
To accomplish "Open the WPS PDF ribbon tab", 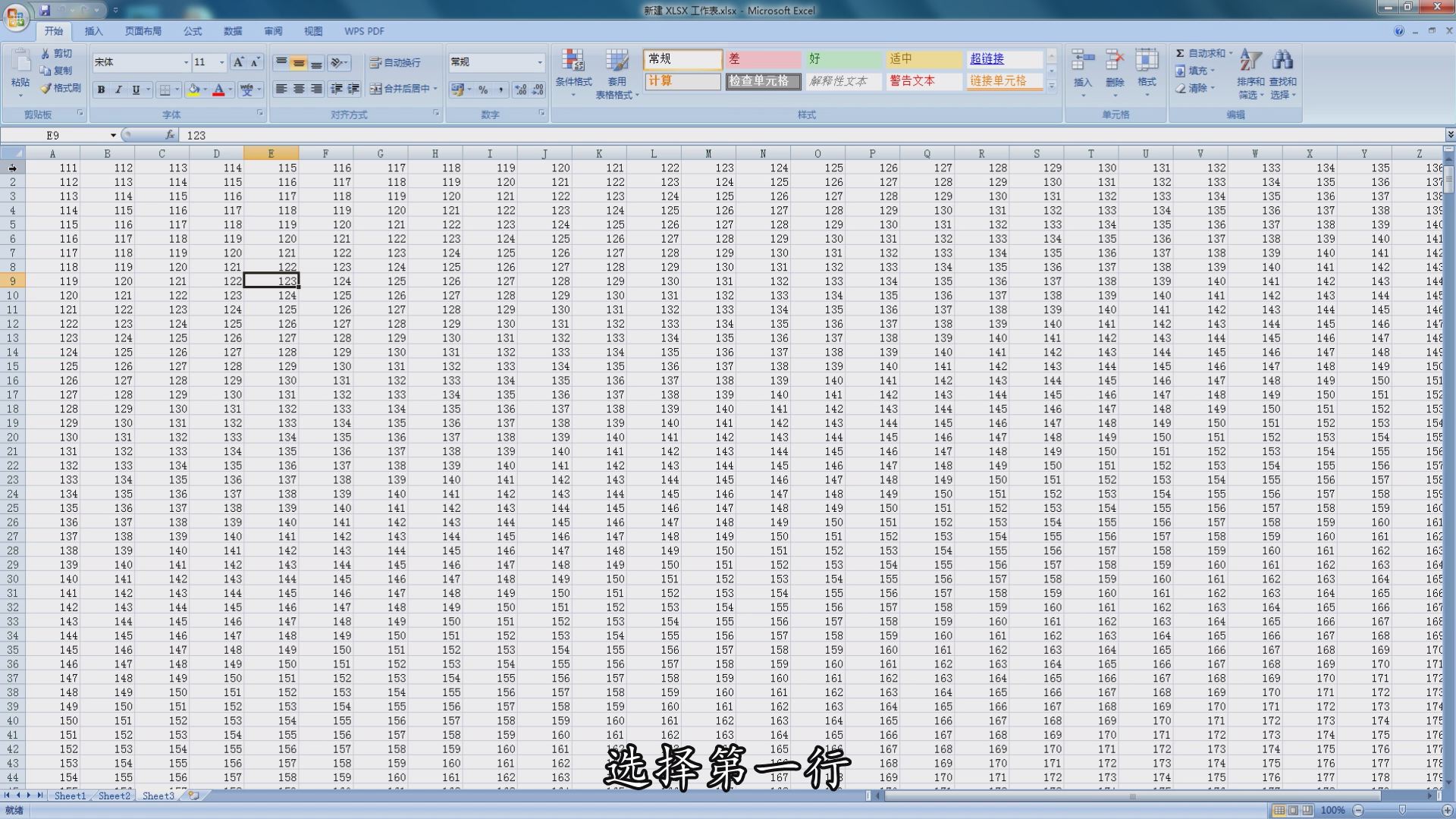I will 364,31.
